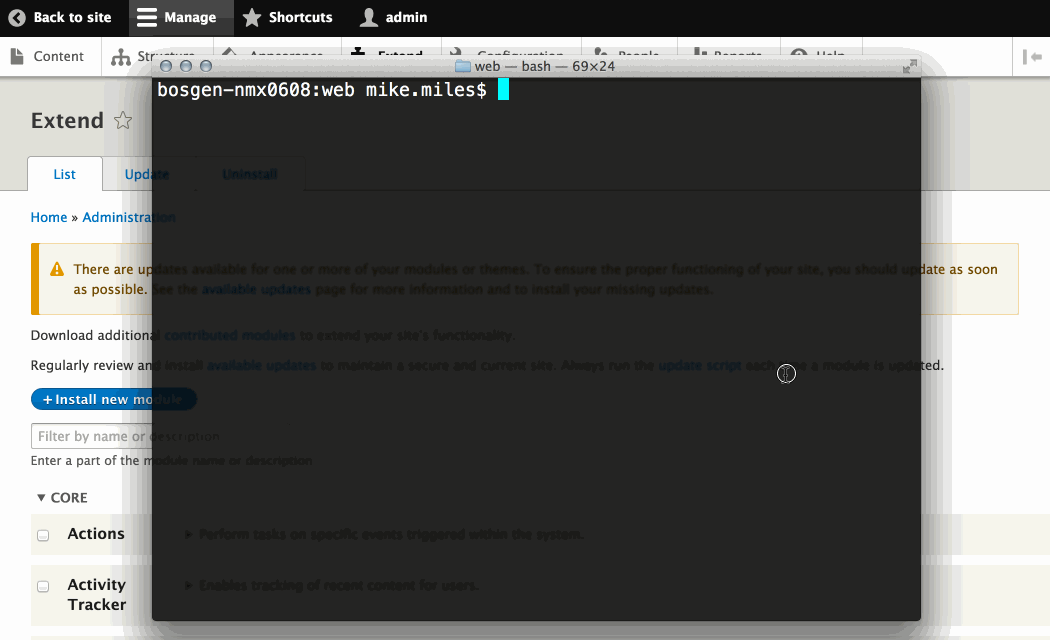This screenshot has height=640, width=1050.
Task: Click the Structure hierarchy icon
Action: click(121, 57)
